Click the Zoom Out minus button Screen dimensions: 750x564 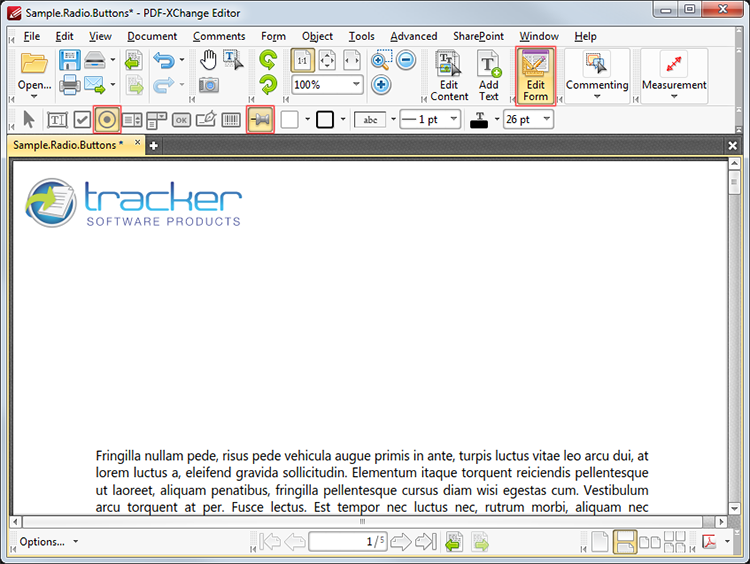[x=406, y=60]
